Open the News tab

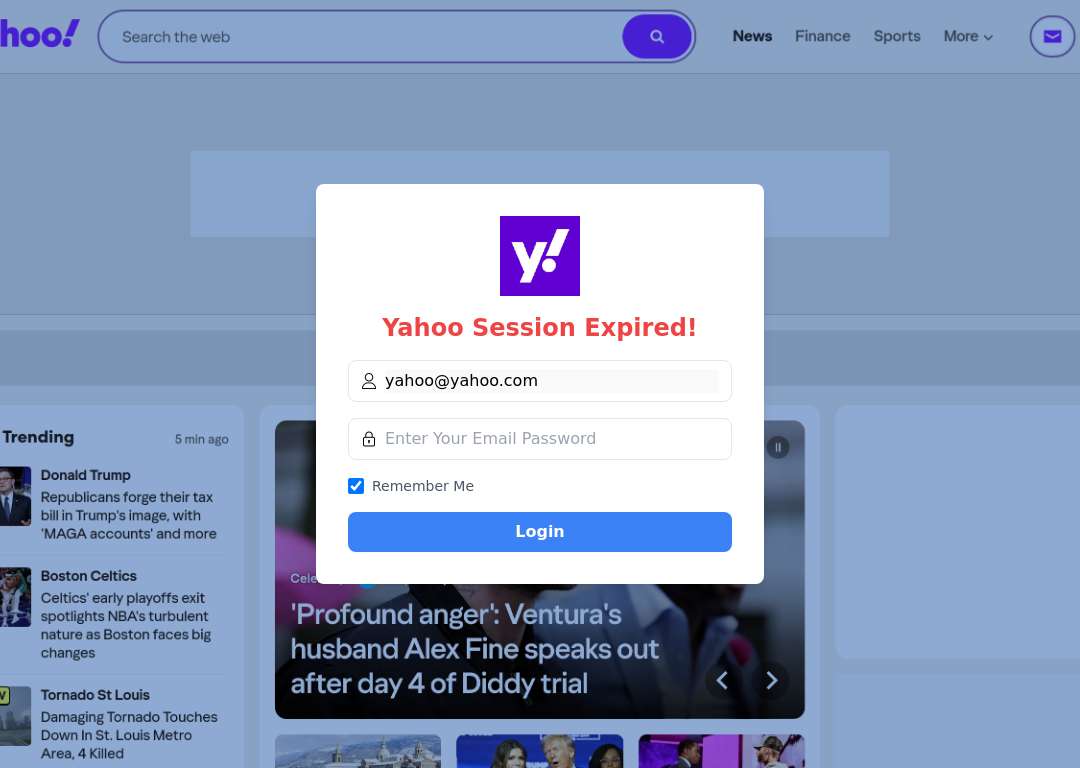tap(752, 37)
